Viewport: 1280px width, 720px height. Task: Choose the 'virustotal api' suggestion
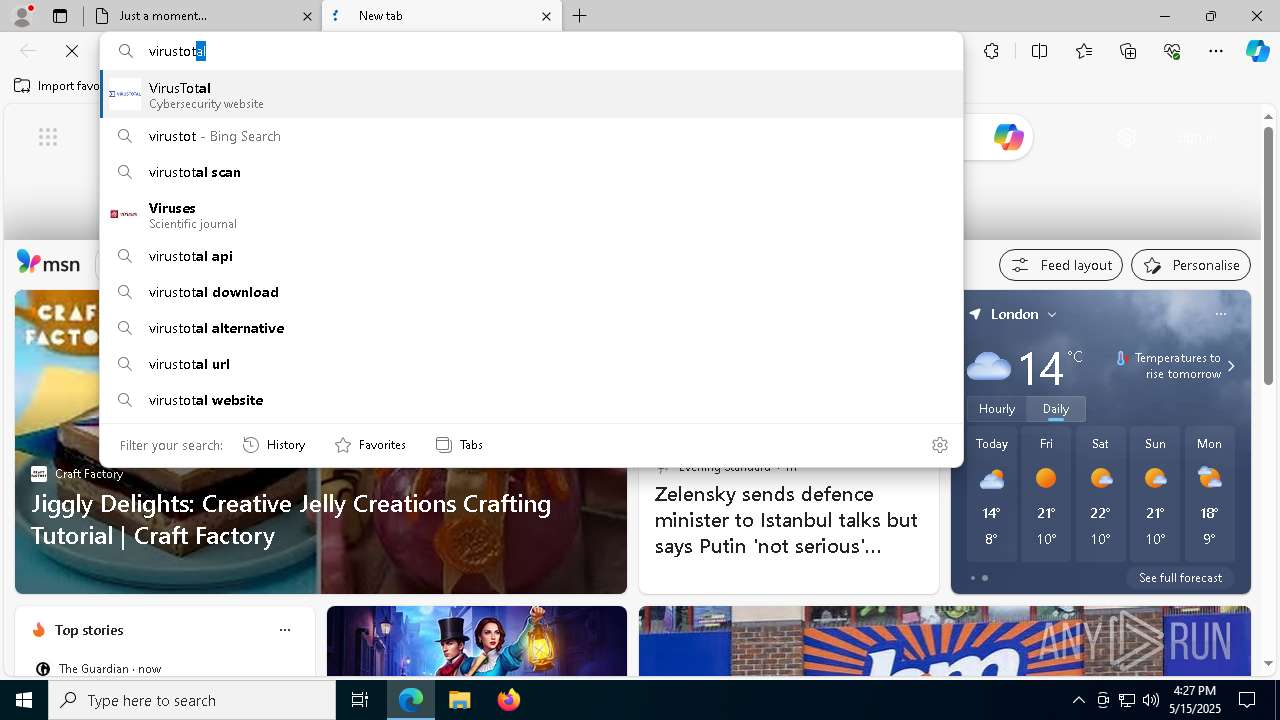pos(531,256)
